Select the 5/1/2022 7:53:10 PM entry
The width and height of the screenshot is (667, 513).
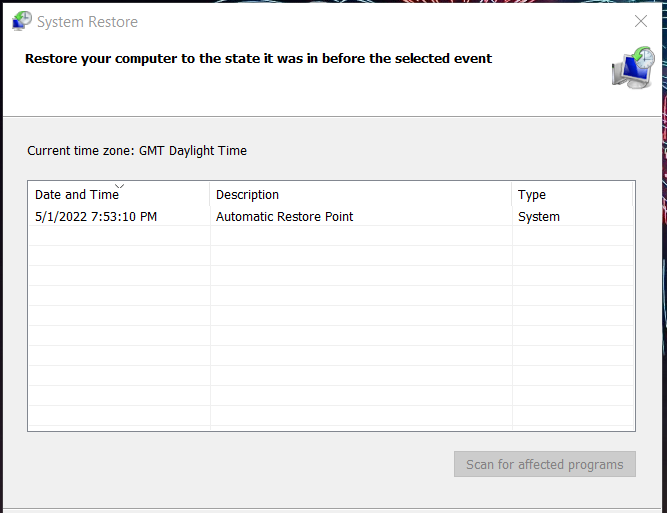click(96, 216)
